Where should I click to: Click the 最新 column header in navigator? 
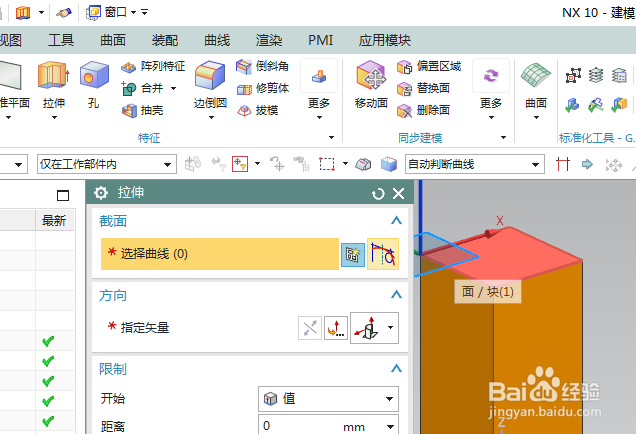point(54,220)
